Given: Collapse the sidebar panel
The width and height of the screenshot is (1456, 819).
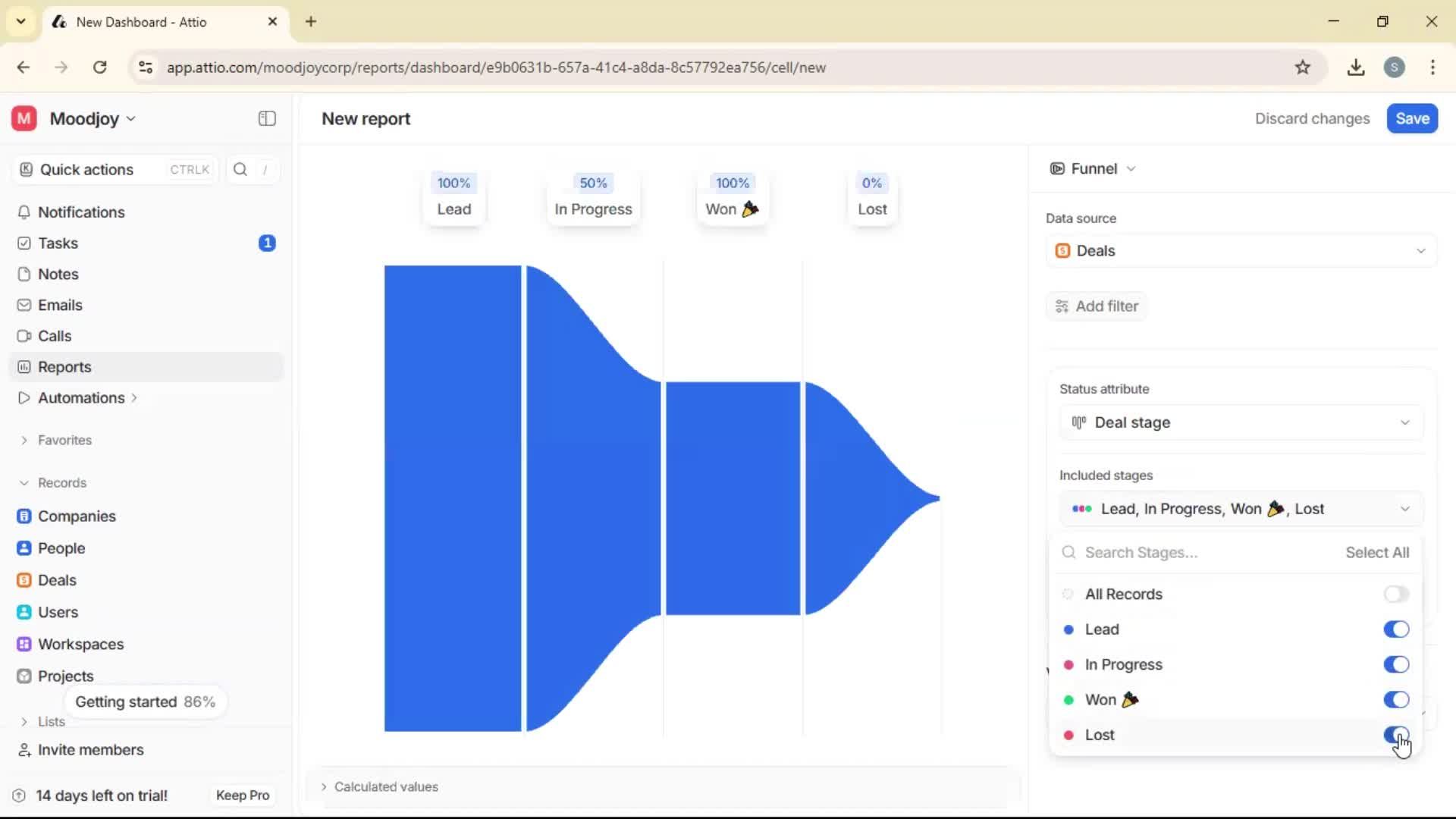Looking at the screenshot, I should (266, 118).
